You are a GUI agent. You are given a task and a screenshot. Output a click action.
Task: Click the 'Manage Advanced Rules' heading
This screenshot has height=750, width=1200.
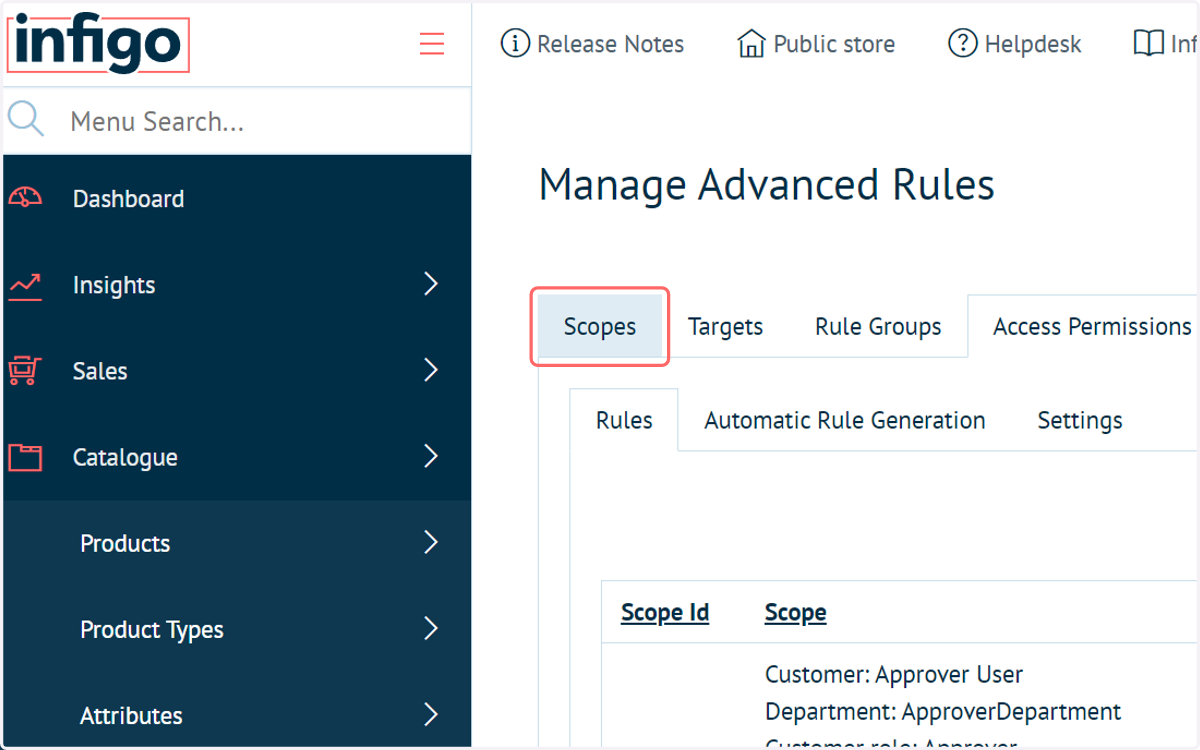point(767,185)
